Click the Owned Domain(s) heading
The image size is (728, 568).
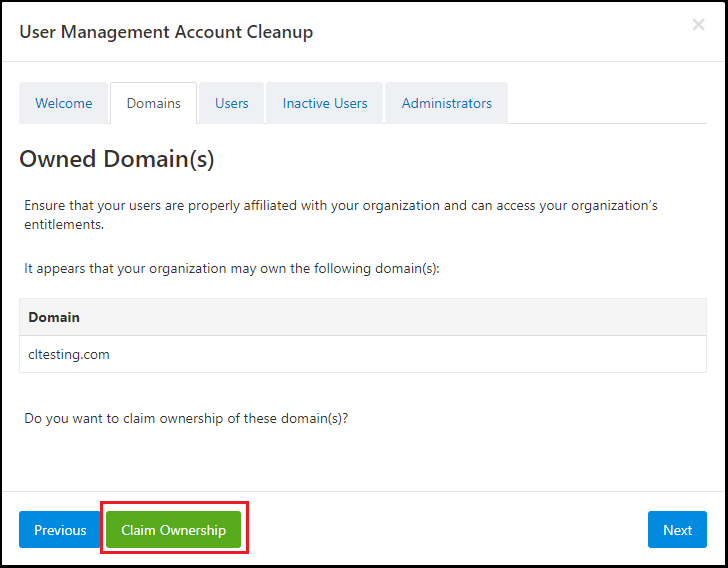pyautogui.click(x=117, y=159)
